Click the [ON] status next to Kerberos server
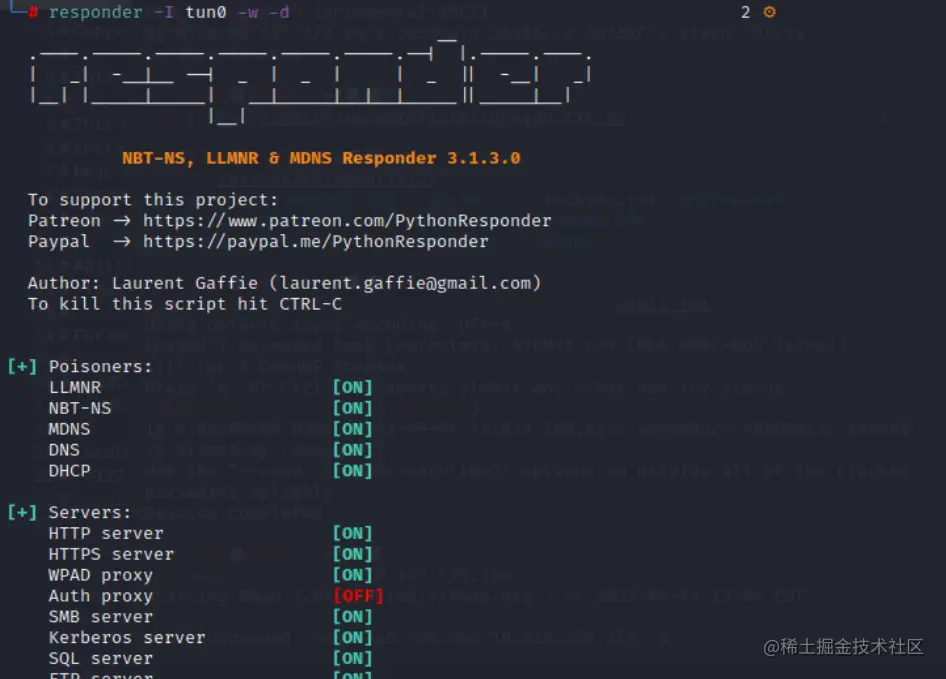The width and height of the screenshot is (946, 679). click(352, 638)
